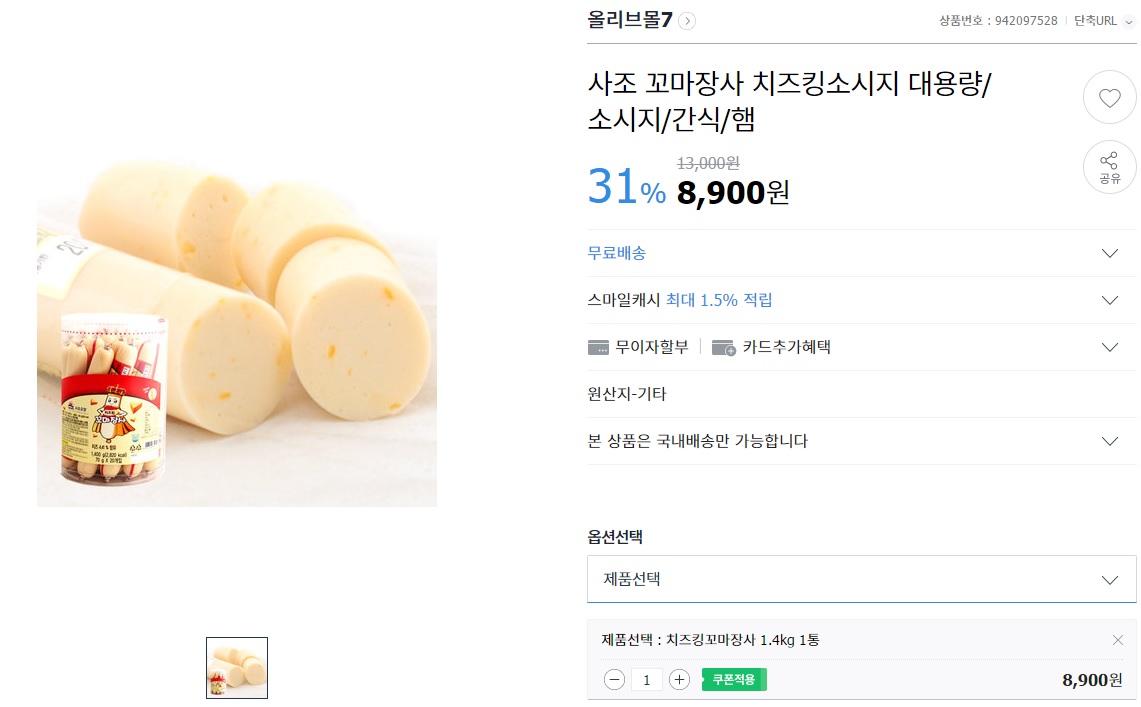Expand the card benefits row chevron
Viewport: 1141px width, 707px height.
coord(1109,347)
